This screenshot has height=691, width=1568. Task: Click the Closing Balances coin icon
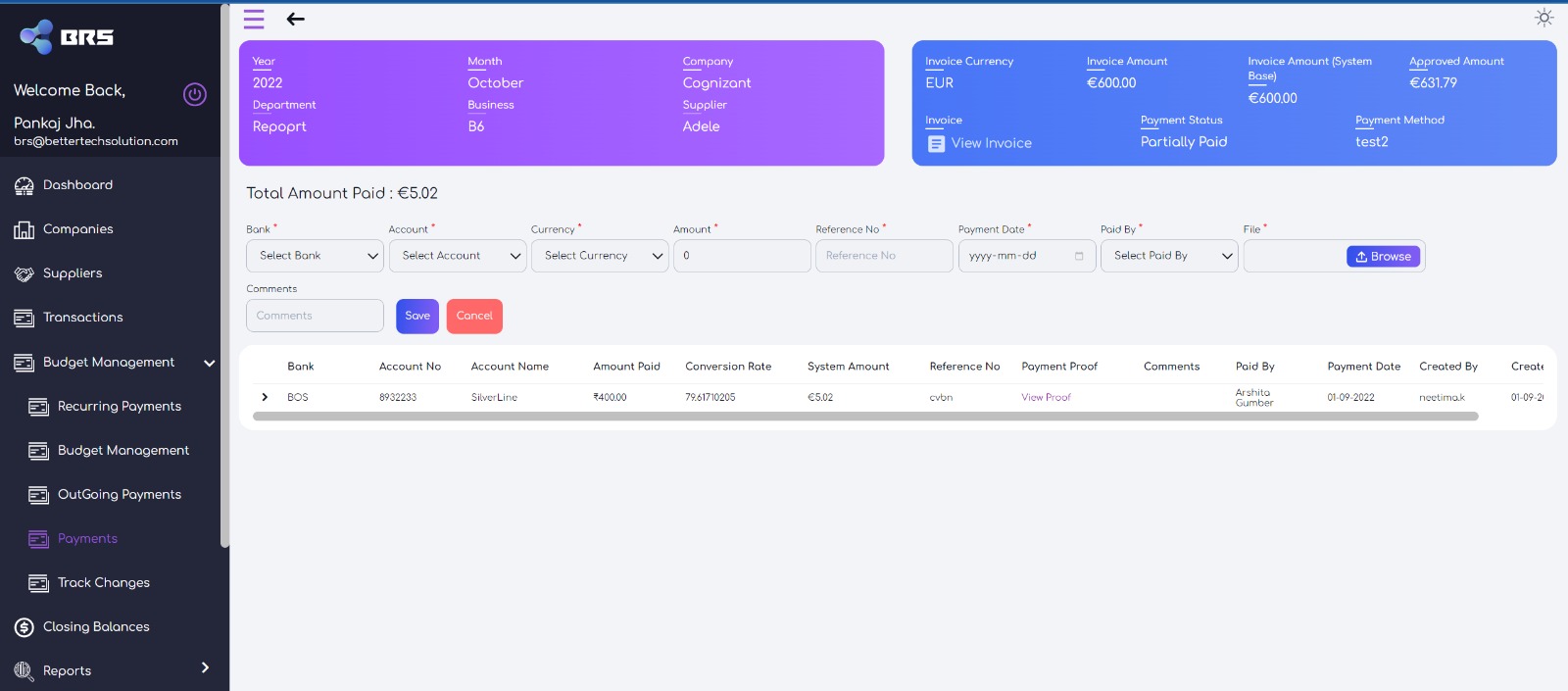24,627
